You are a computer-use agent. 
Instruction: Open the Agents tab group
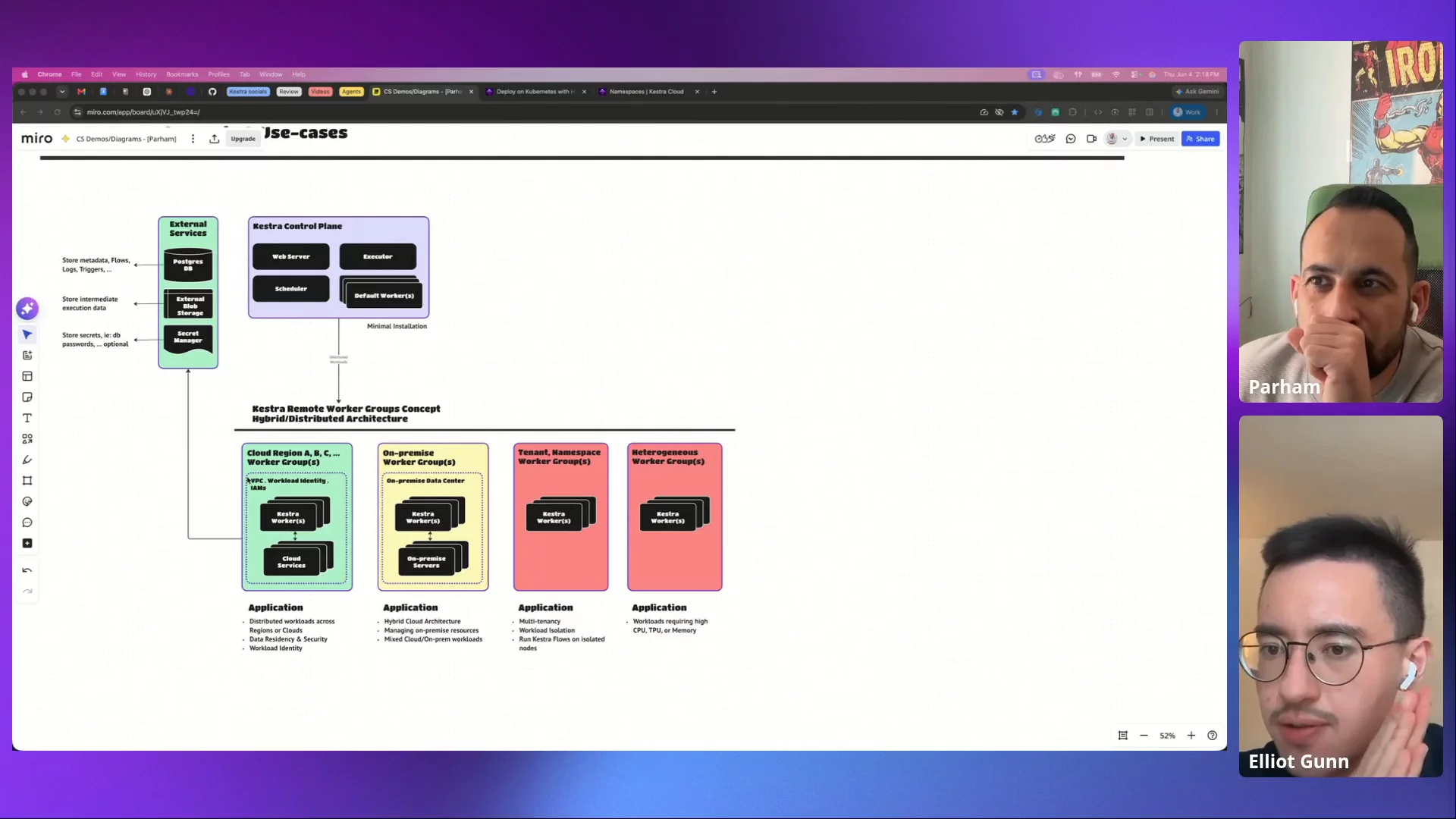click(351, 92)
